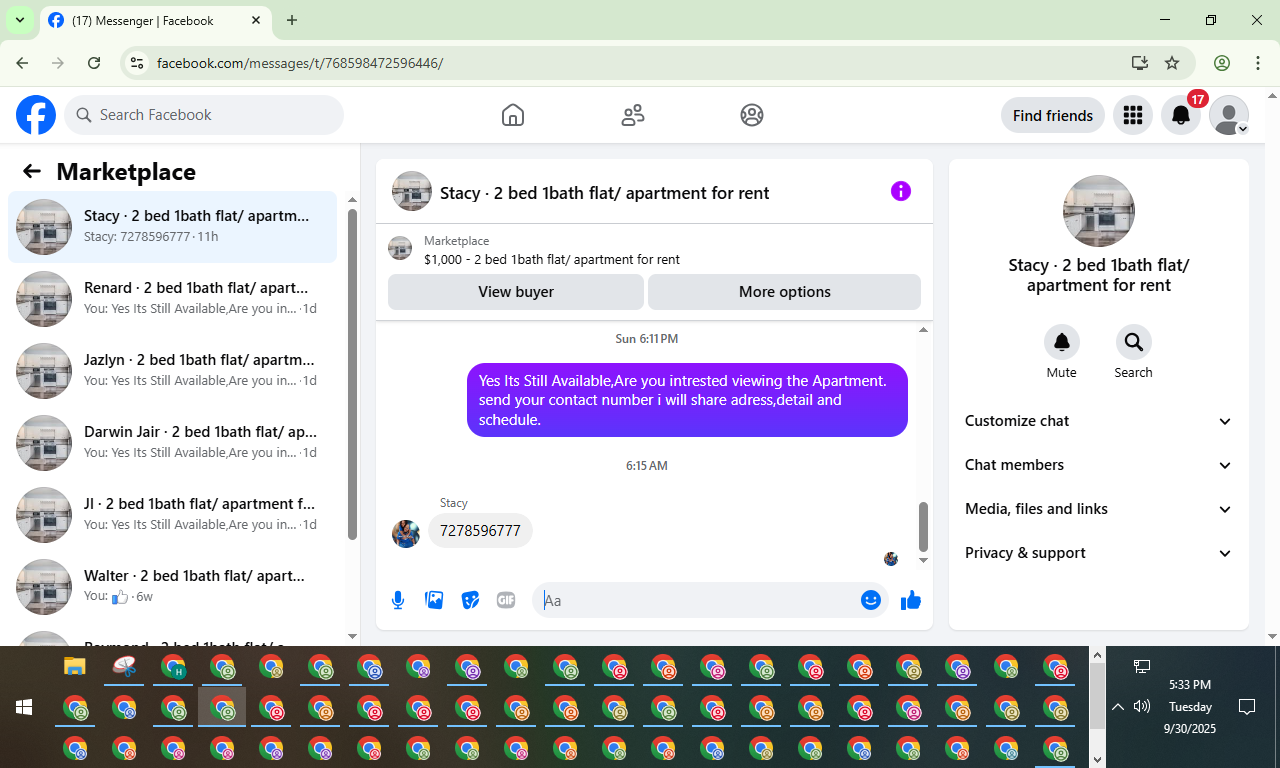Expand the Privacy & support section
This screenshot has height=768, width=1280.
(1099, 553)
